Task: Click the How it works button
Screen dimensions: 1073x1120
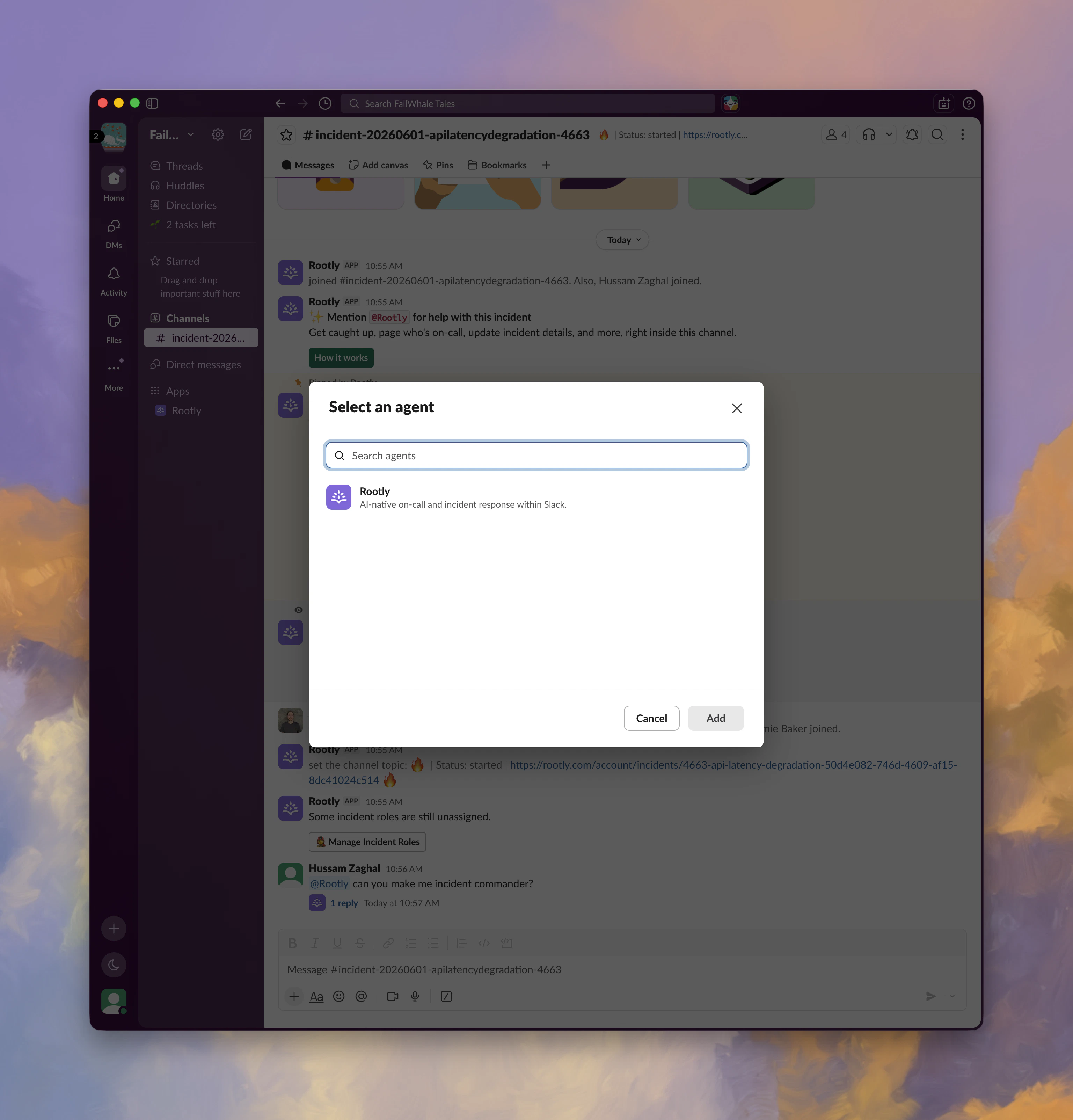Action: point(341,358)
